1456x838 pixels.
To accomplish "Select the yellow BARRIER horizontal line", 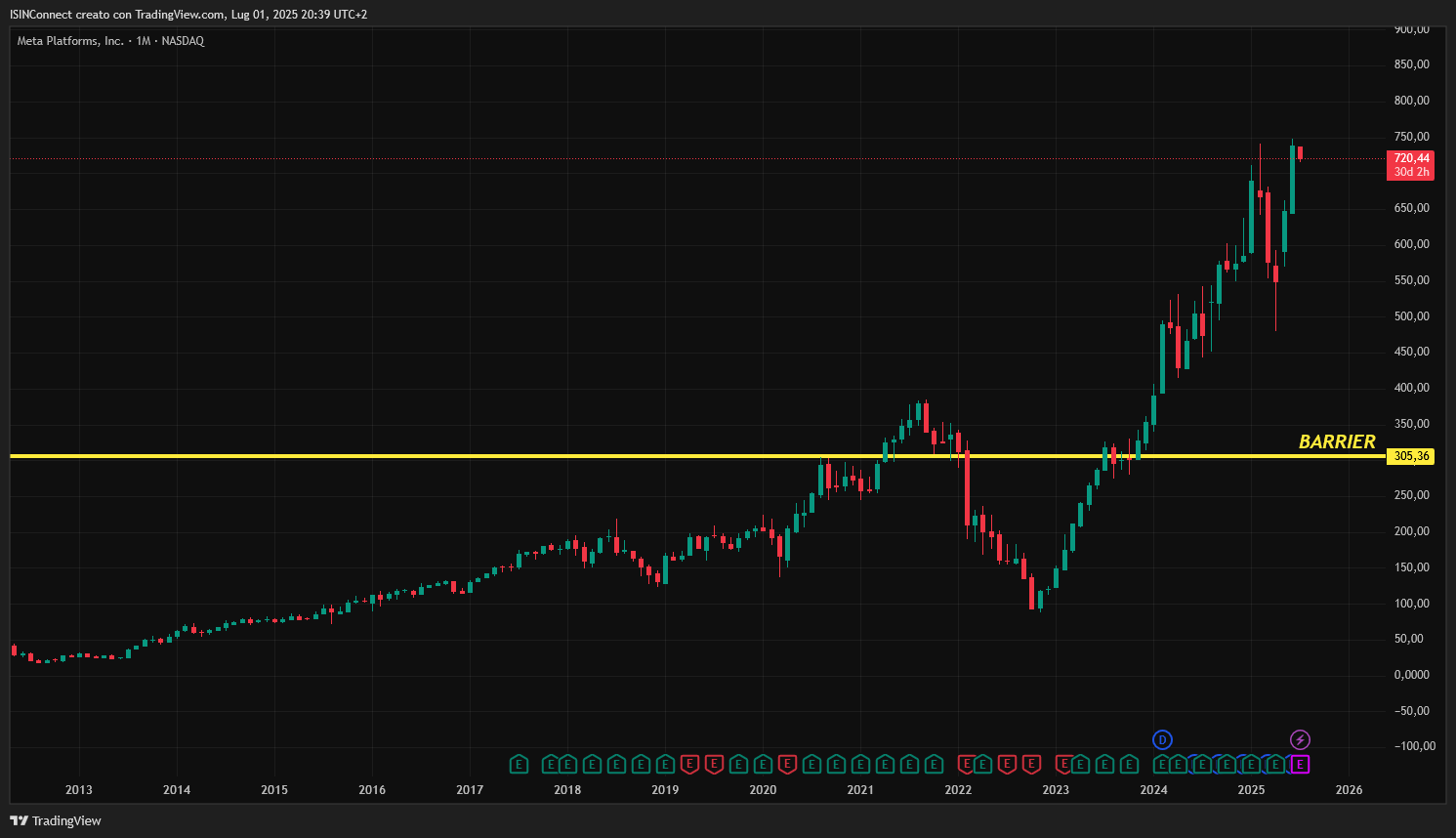I will [x=697, y=456].
